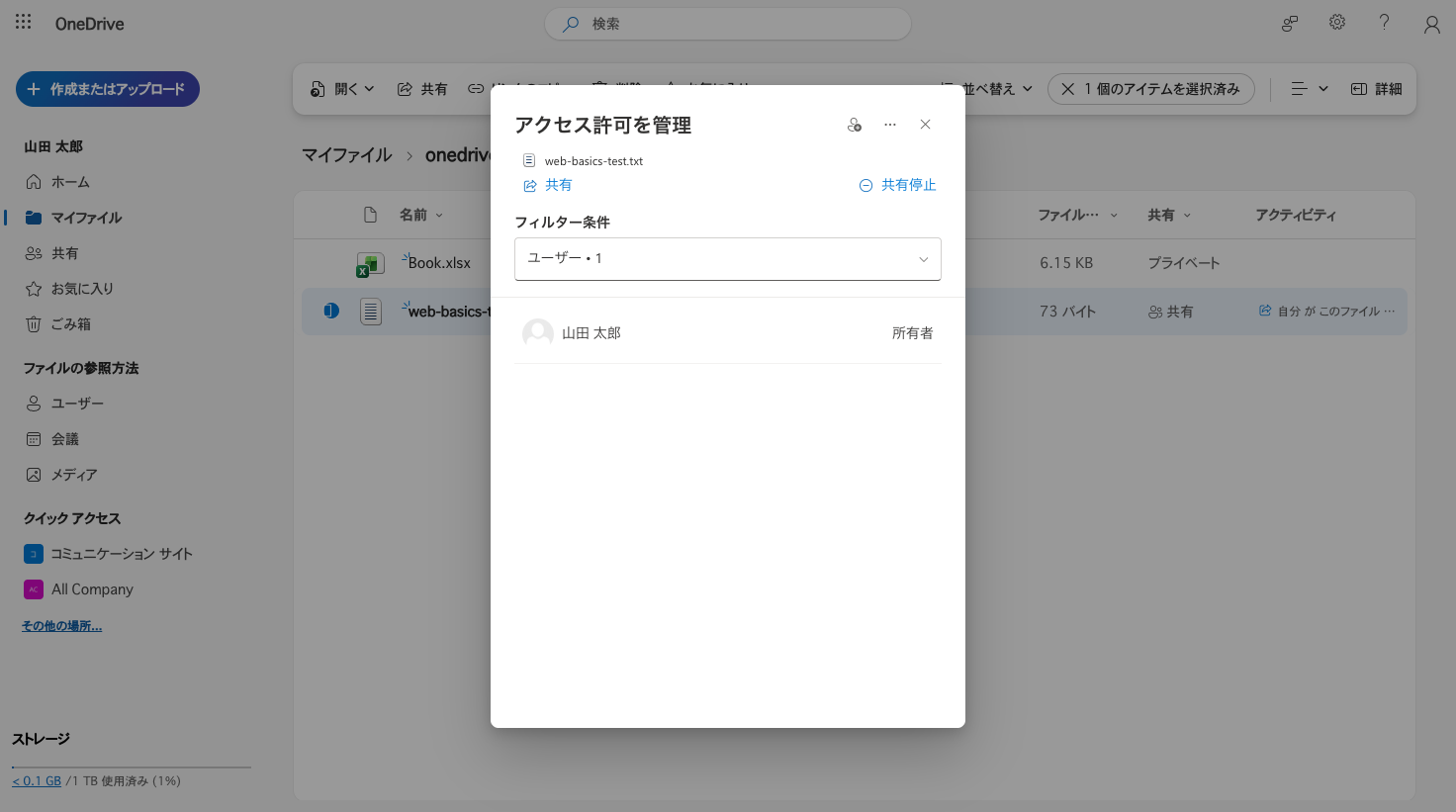The image size is (1456, 812).
Task: Click the search box
Action: pyautogui.click(x=727, y=24)
